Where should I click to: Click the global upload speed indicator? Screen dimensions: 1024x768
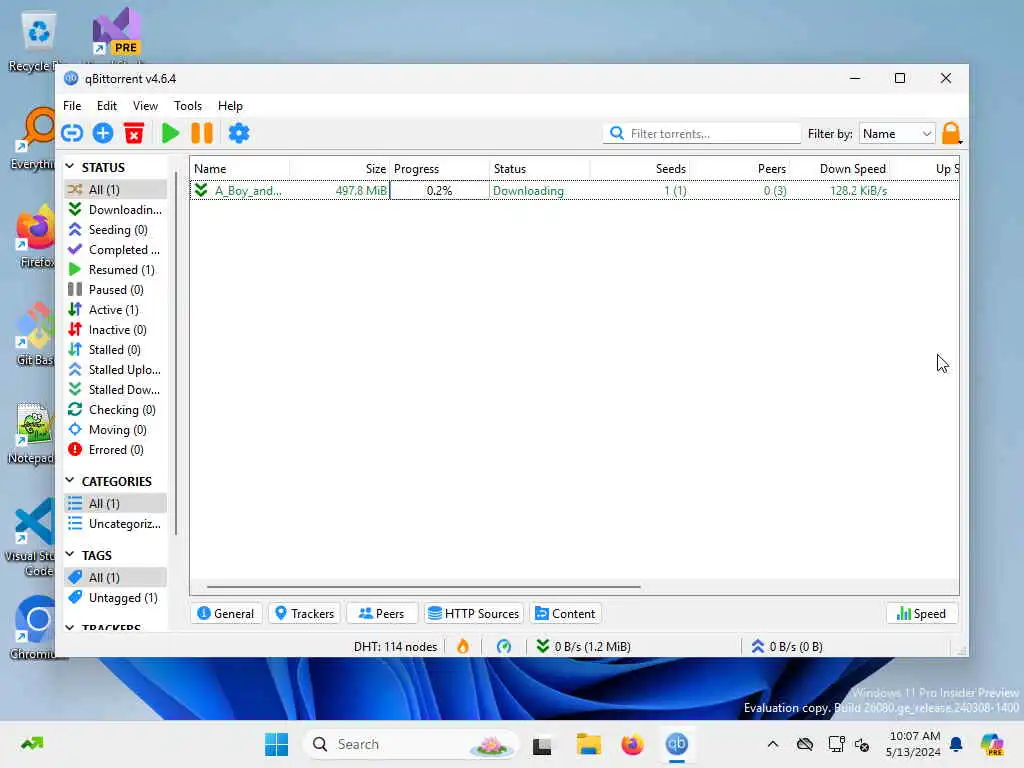point(786,647)
